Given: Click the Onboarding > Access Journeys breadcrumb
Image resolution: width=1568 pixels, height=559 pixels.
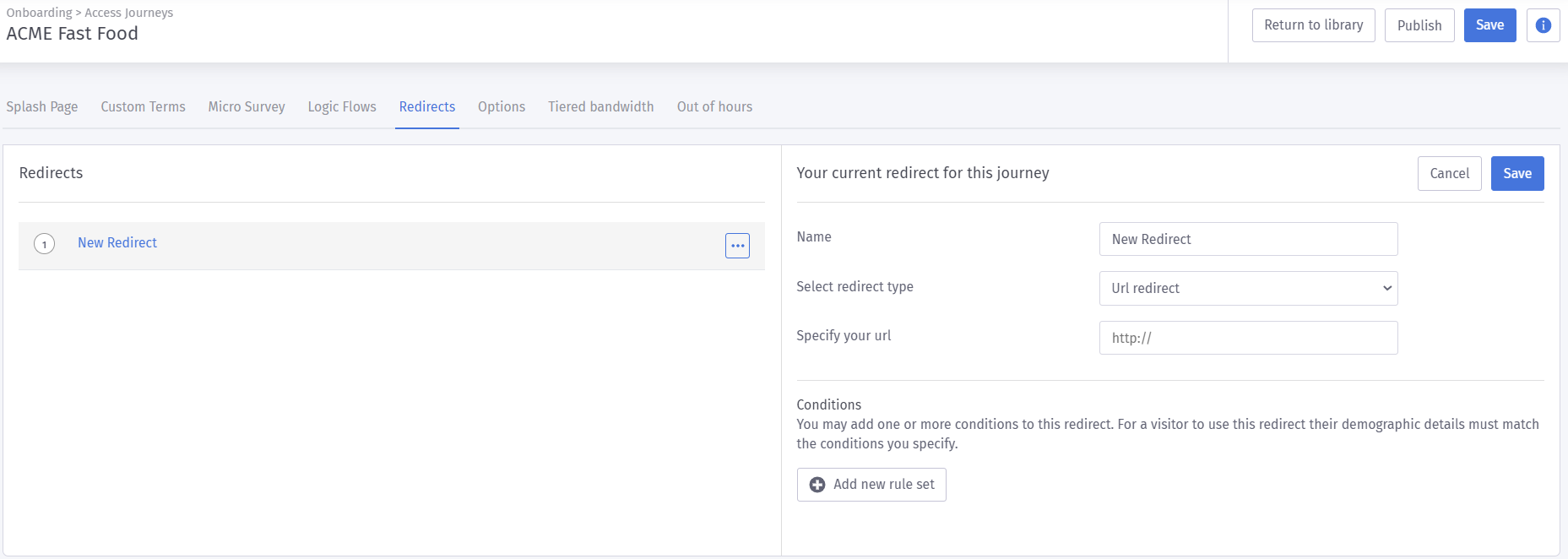Looking at the screenshot, I should point(90,13).
